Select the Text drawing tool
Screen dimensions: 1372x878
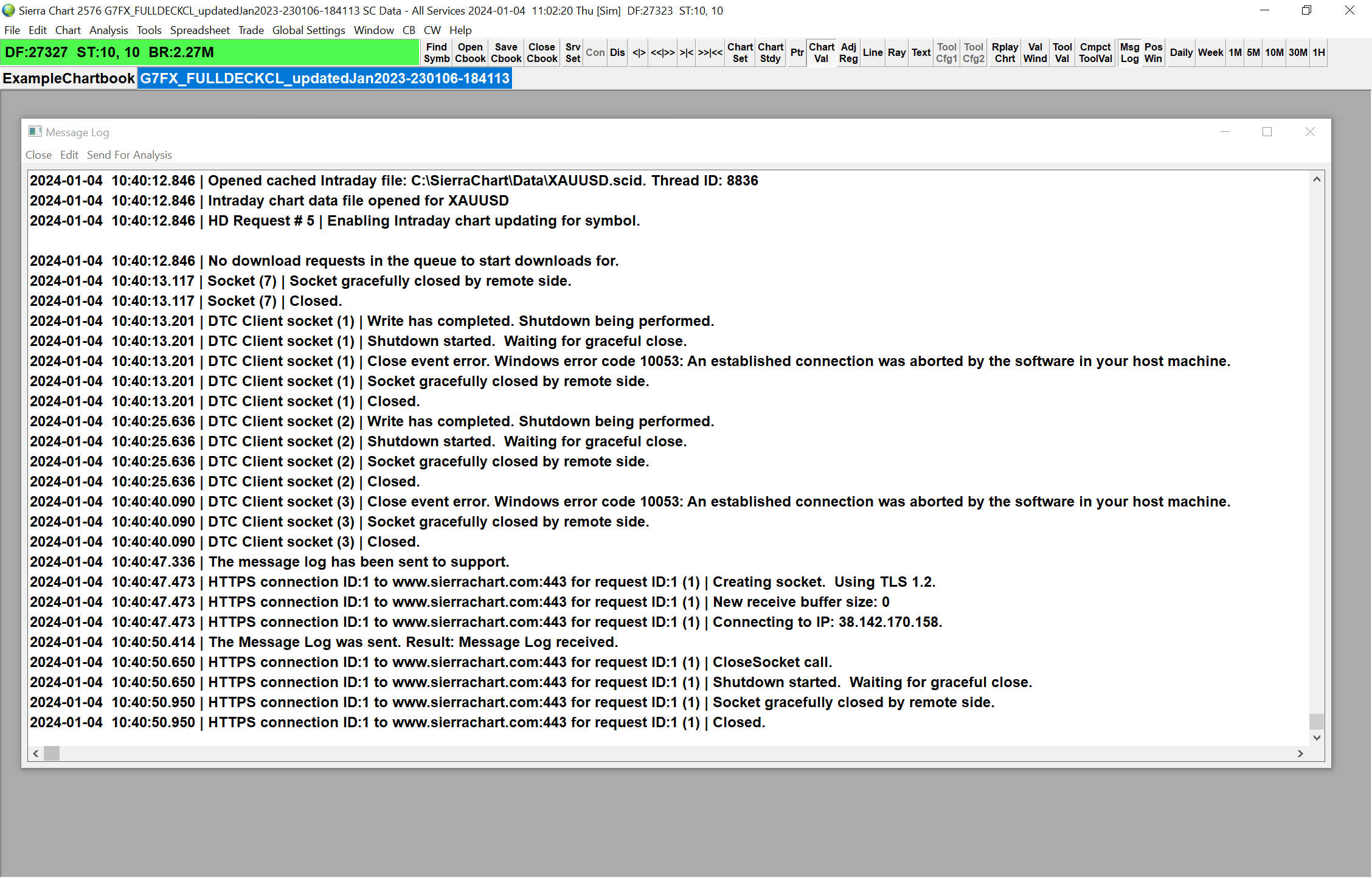(x=921, y=53)
